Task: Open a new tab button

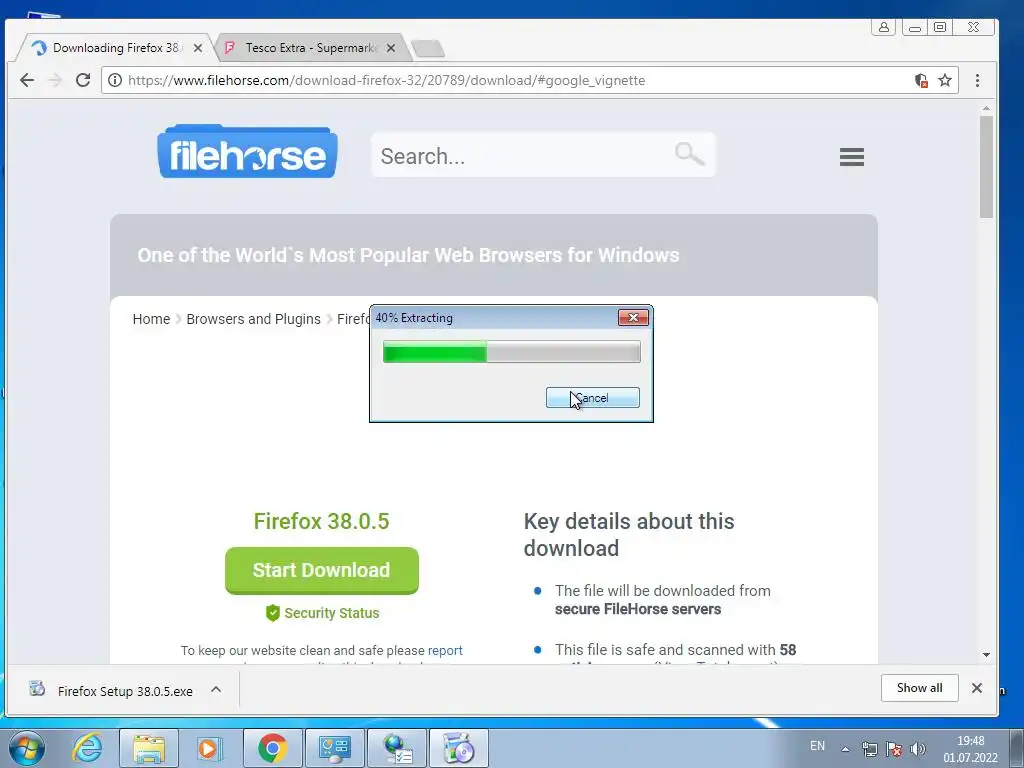Action: click(428, 48)
